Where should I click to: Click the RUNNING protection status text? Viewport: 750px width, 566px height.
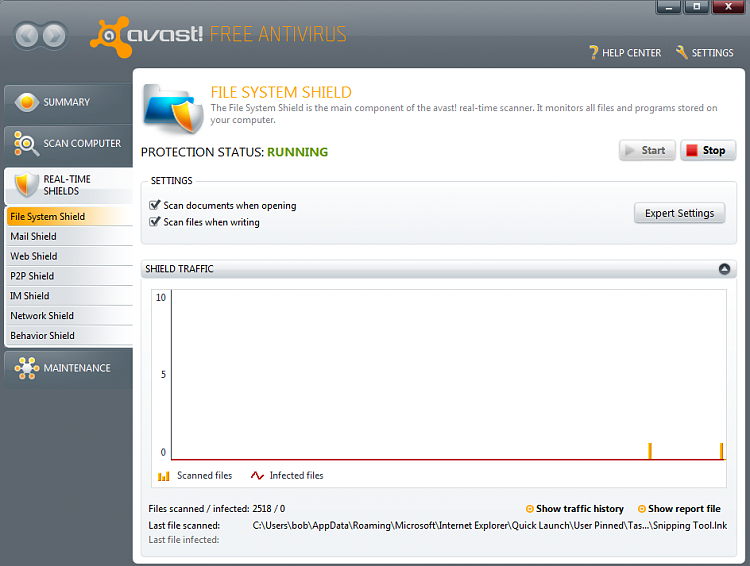(298, 152)
